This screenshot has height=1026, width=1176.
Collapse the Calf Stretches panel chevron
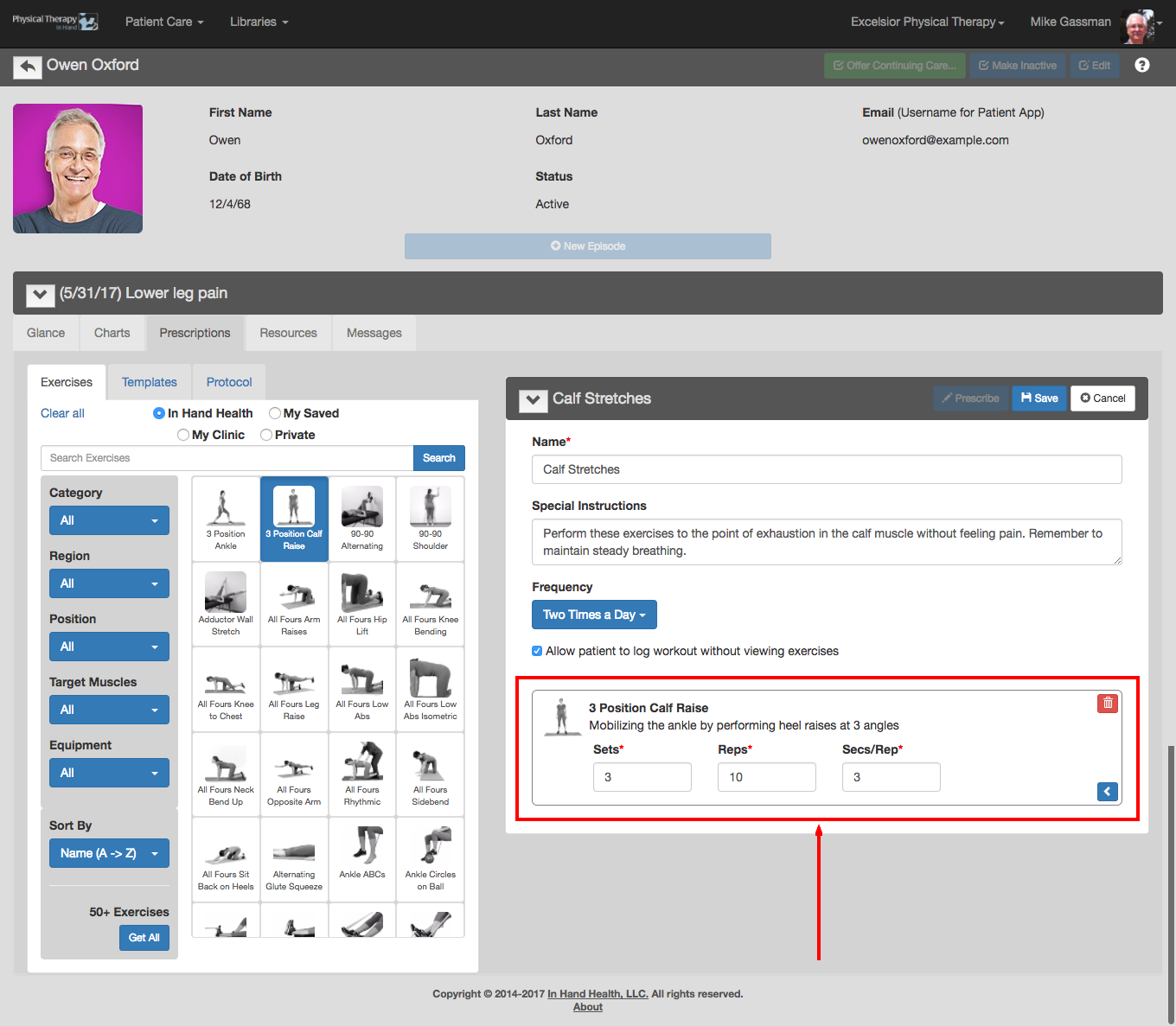tap(534, 399)
